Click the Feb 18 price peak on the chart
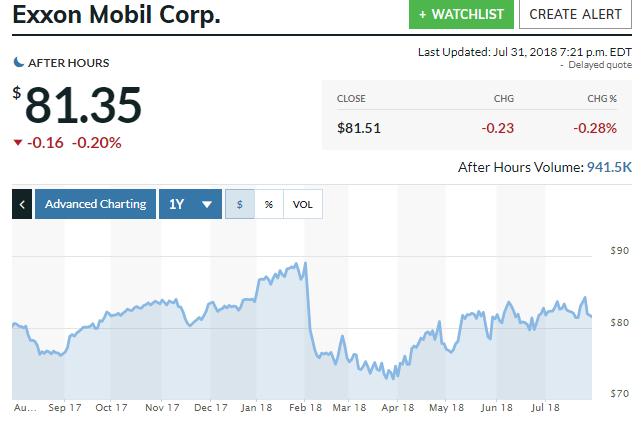 coord(305,263)
